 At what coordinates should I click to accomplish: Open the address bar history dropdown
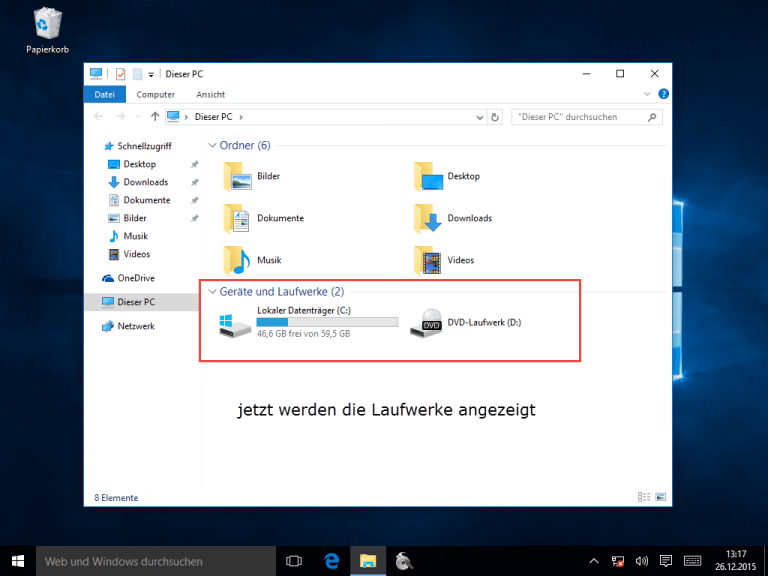(x=481, y=117)
